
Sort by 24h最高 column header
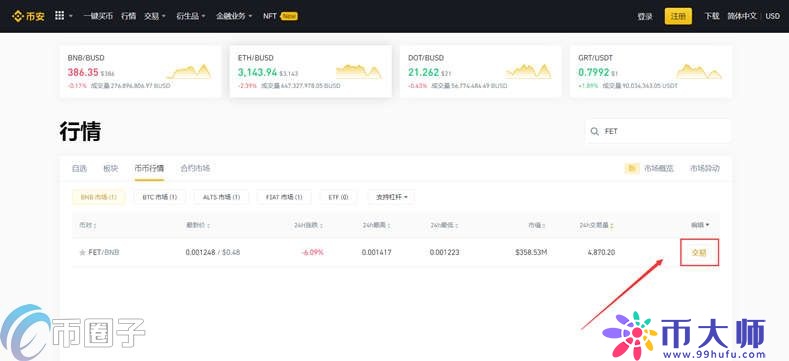tap(376, 225)
